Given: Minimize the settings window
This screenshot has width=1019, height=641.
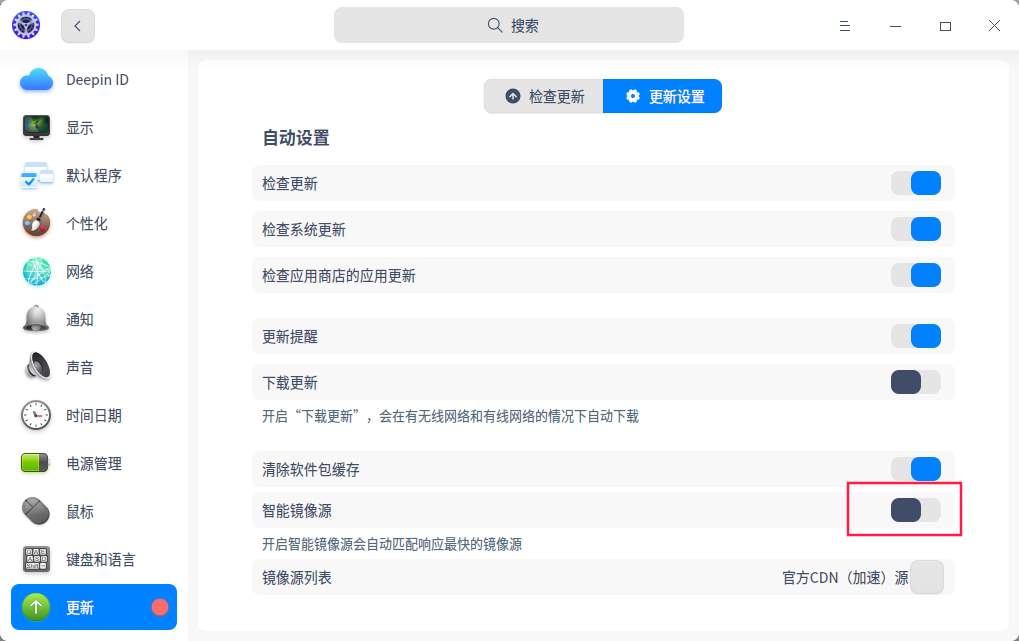Looking at the screenshot, I should pos(896,26).
